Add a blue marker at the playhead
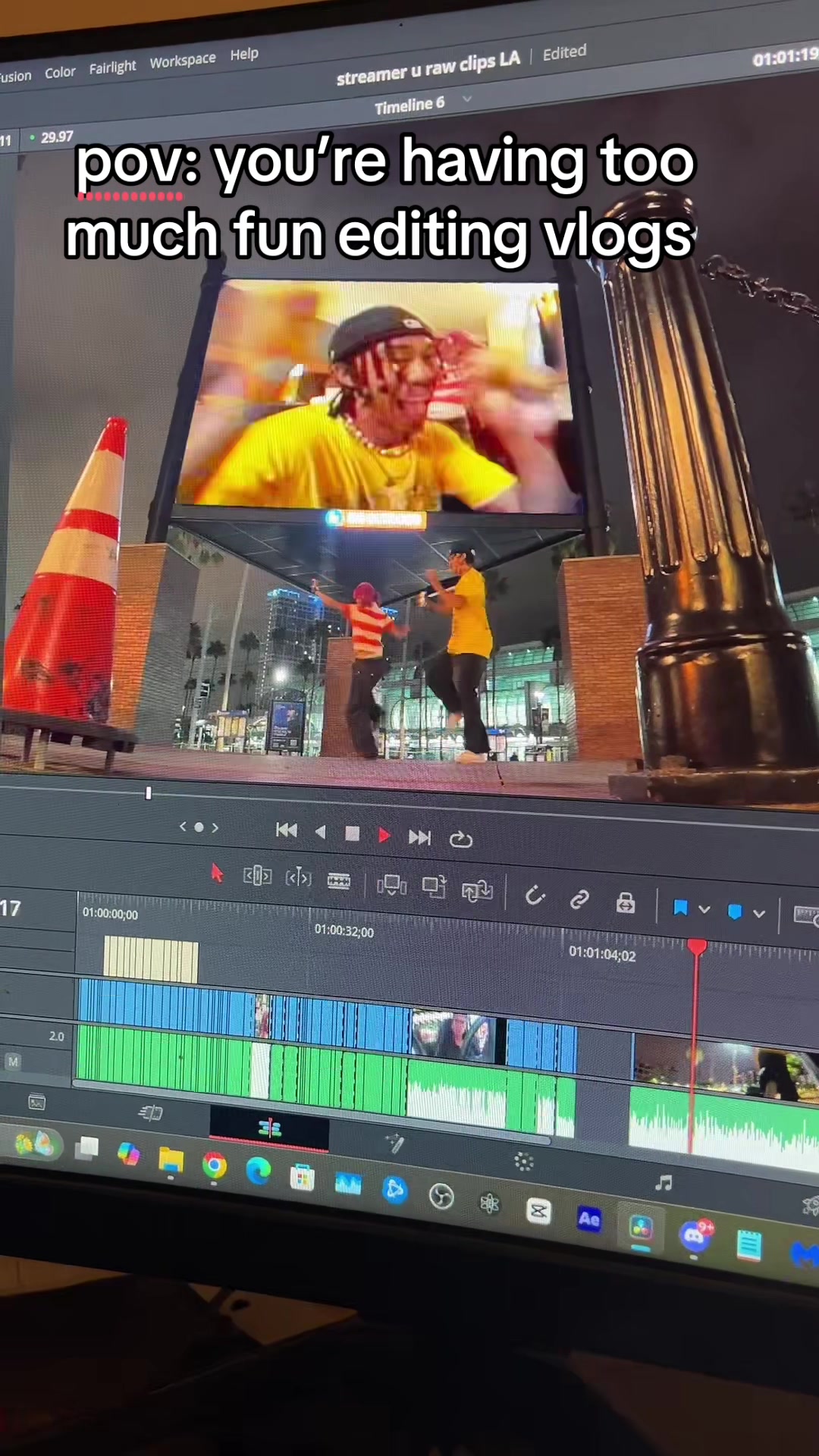This screenshot has width=819, height=1456. (x=735, y=911)
